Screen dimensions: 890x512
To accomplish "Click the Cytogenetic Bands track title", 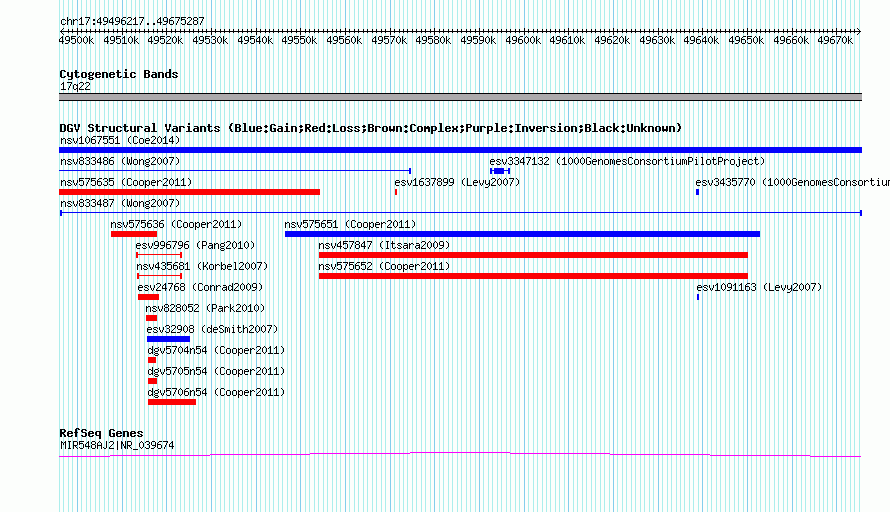I will [119, 74].
